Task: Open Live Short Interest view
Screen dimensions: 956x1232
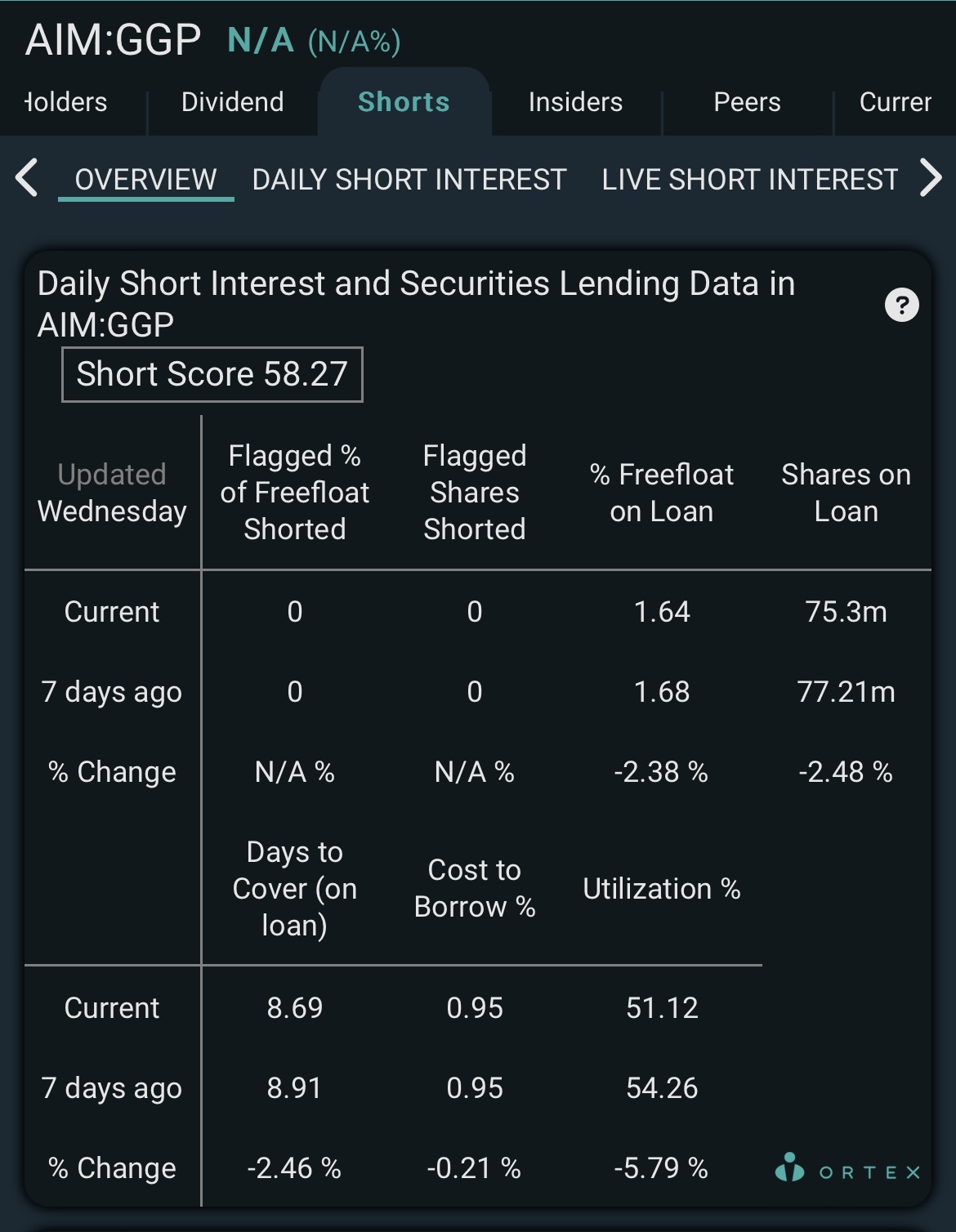Action: (750, 180)
